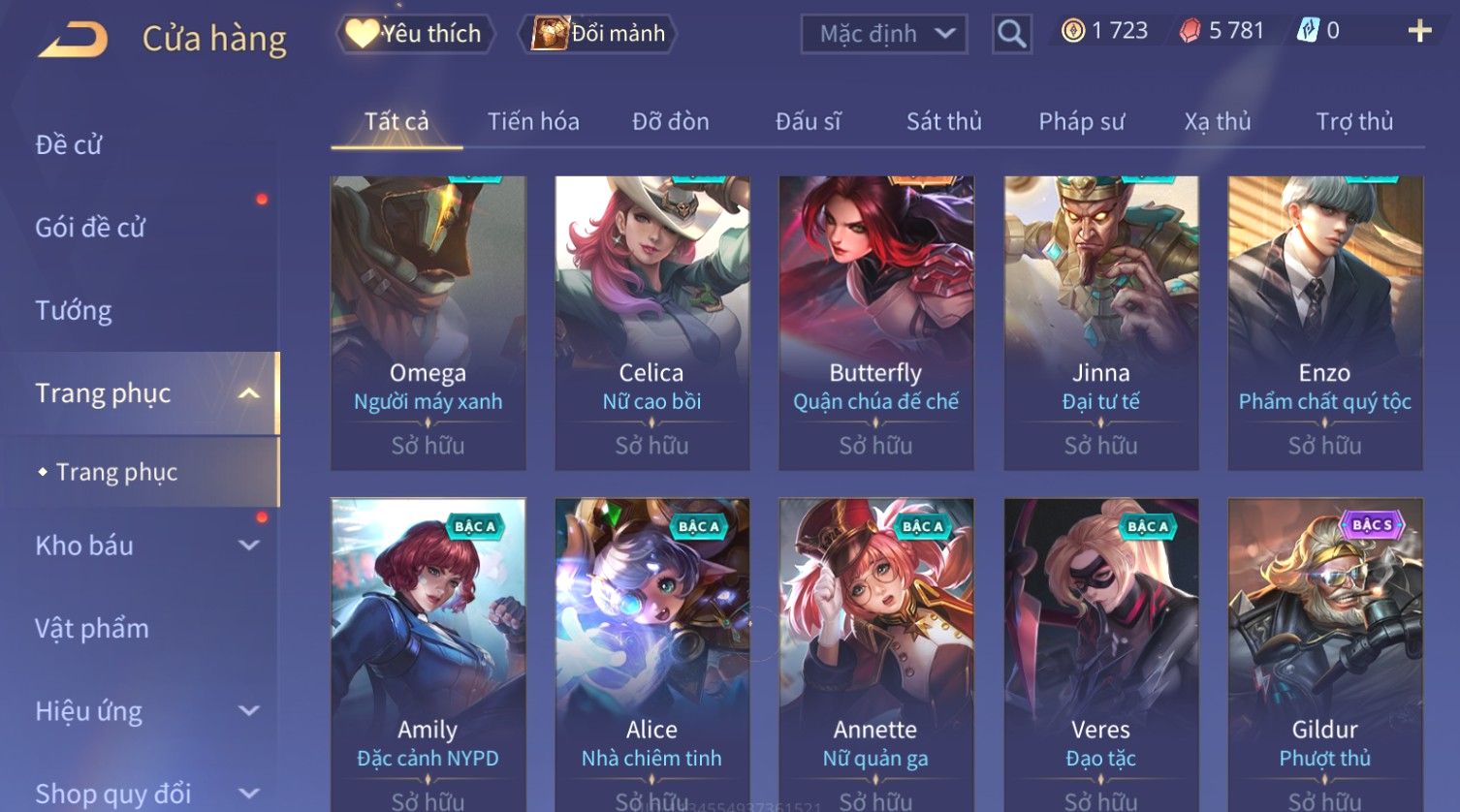Click the gold coin balance icon
The height and width of the screenshot is (812, 1460).
[x=1072, y=31]
